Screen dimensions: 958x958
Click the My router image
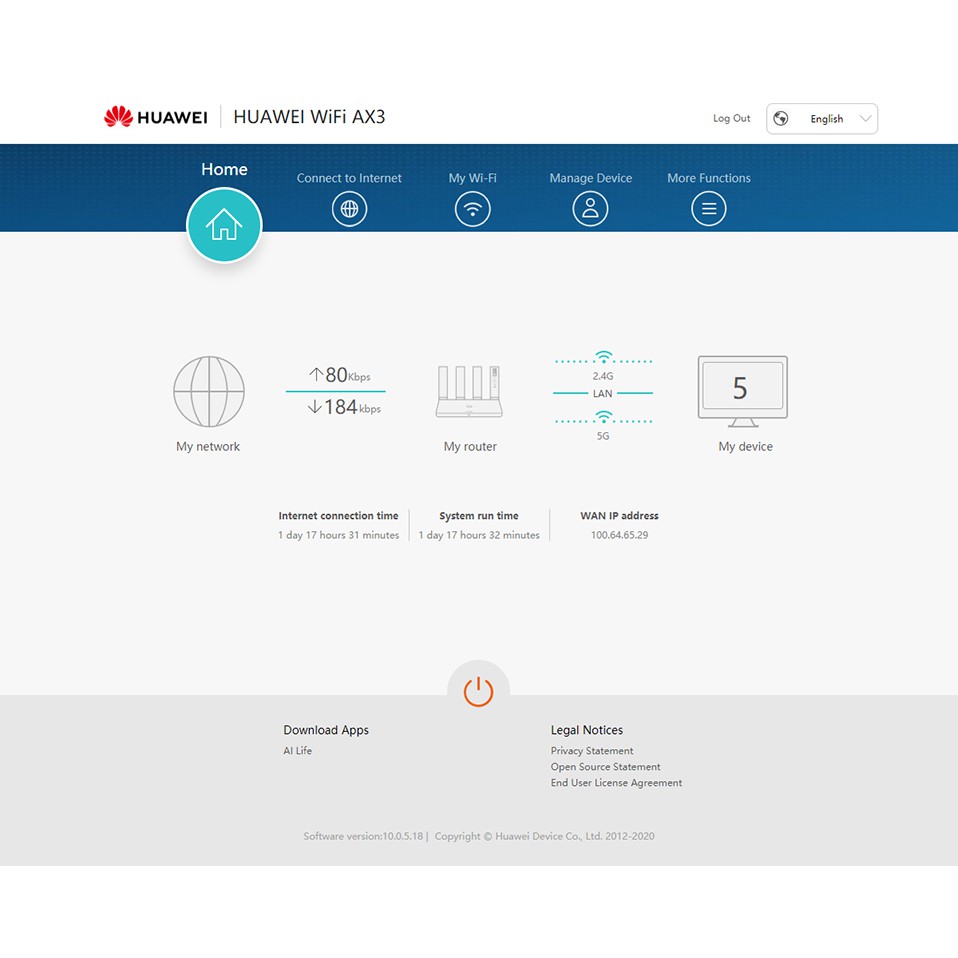pos(469,392)
